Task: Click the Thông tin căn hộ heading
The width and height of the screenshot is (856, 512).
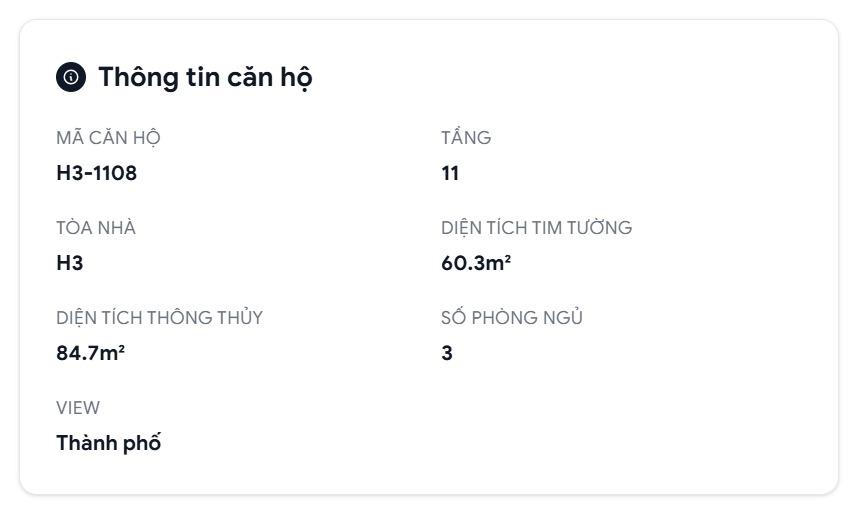Action: [205, 77]
